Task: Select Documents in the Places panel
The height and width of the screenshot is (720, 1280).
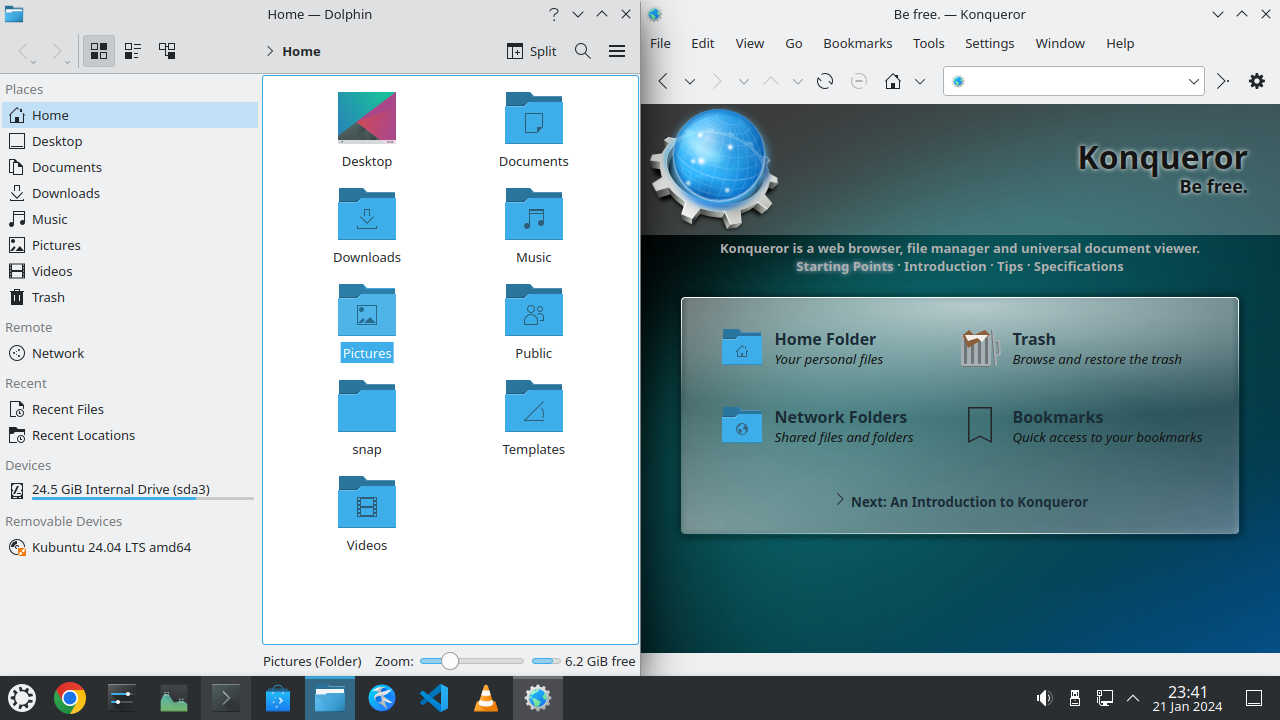Action: (x=129, y=167)
